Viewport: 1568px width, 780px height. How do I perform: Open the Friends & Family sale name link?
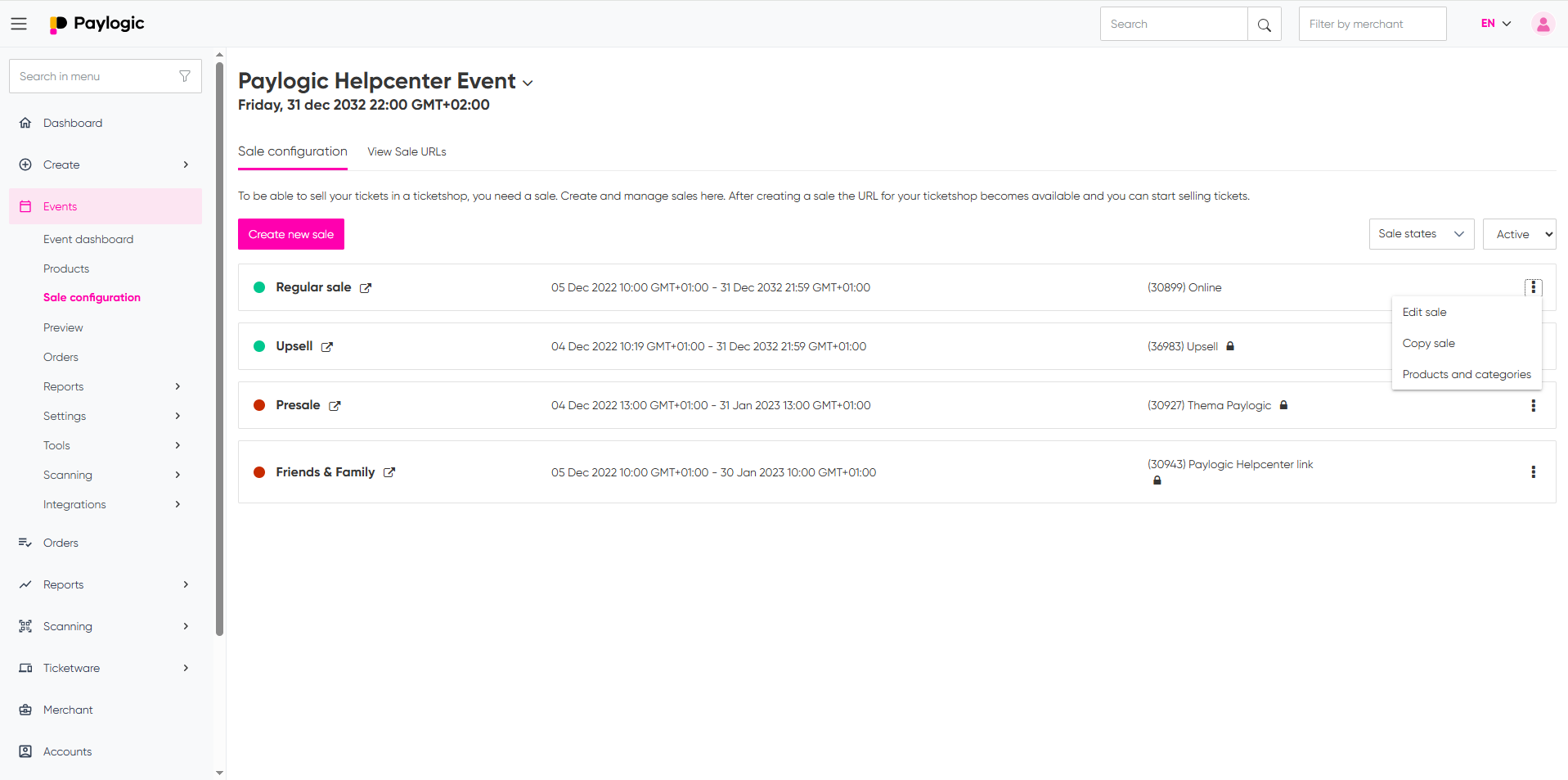point(325,472)
